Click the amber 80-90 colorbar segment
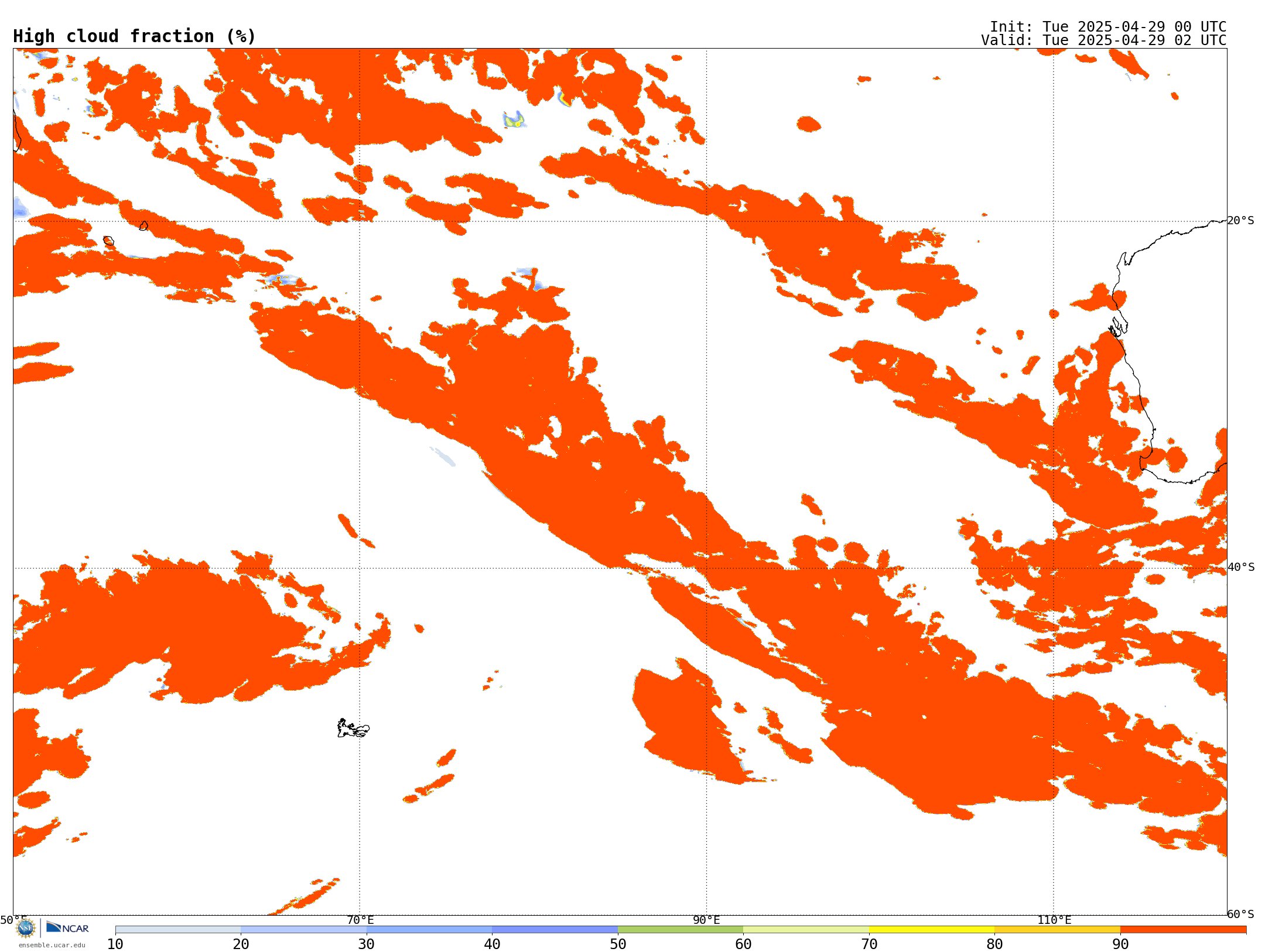Image resolution: width=1265 pixels, height=952 pixels. [x=1057, y=930]
